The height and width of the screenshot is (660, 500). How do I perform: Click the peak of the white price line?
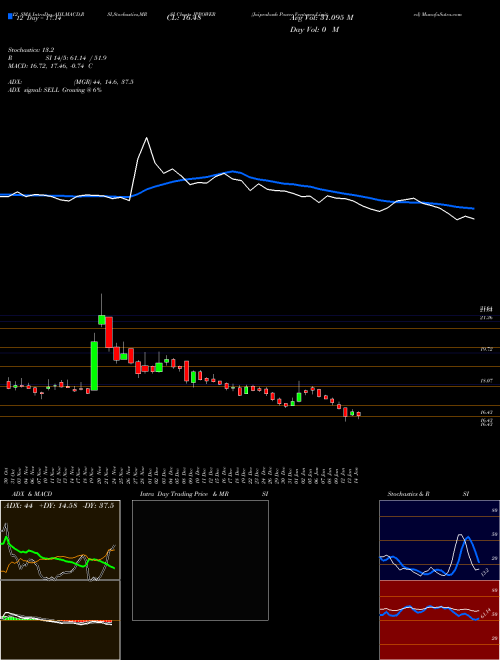(146, 138)
